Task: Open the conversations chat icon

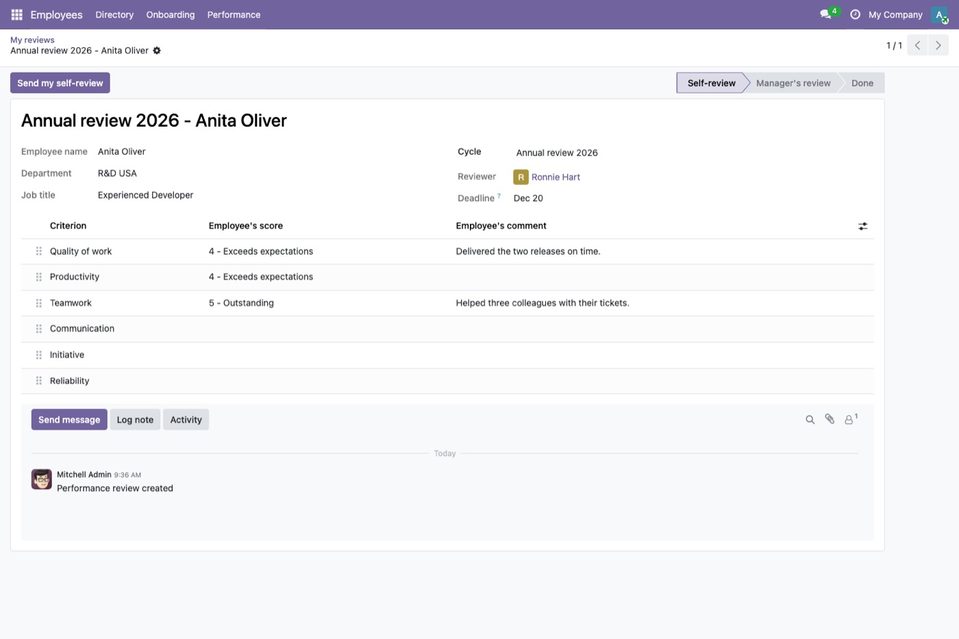Action: coord(826,14)
